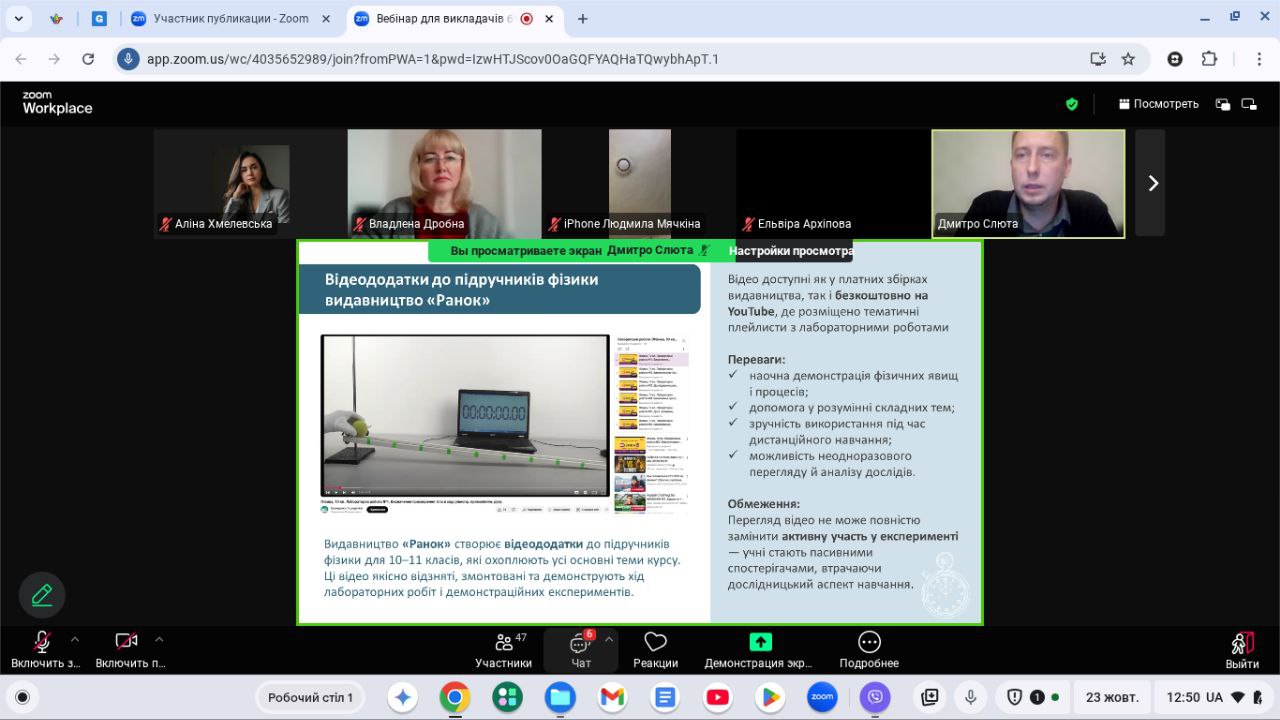Open the Посмотреть view menu

1158,104
